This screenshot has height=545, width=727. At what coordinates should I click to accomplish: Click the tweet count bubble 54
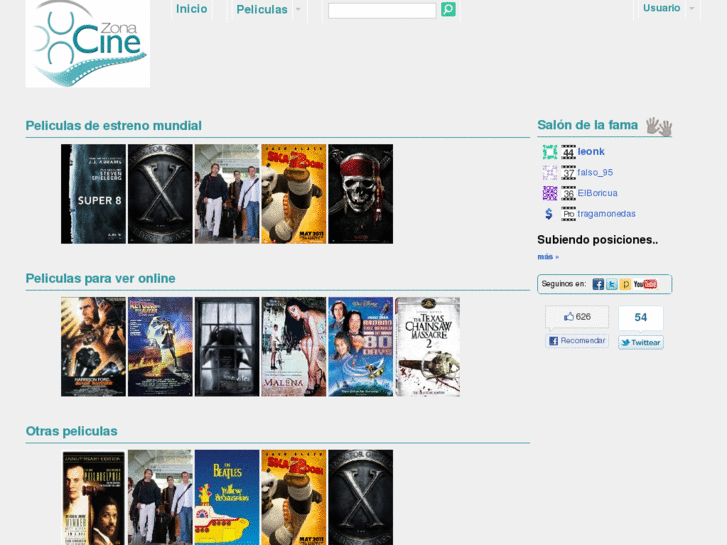pos(641,318)
